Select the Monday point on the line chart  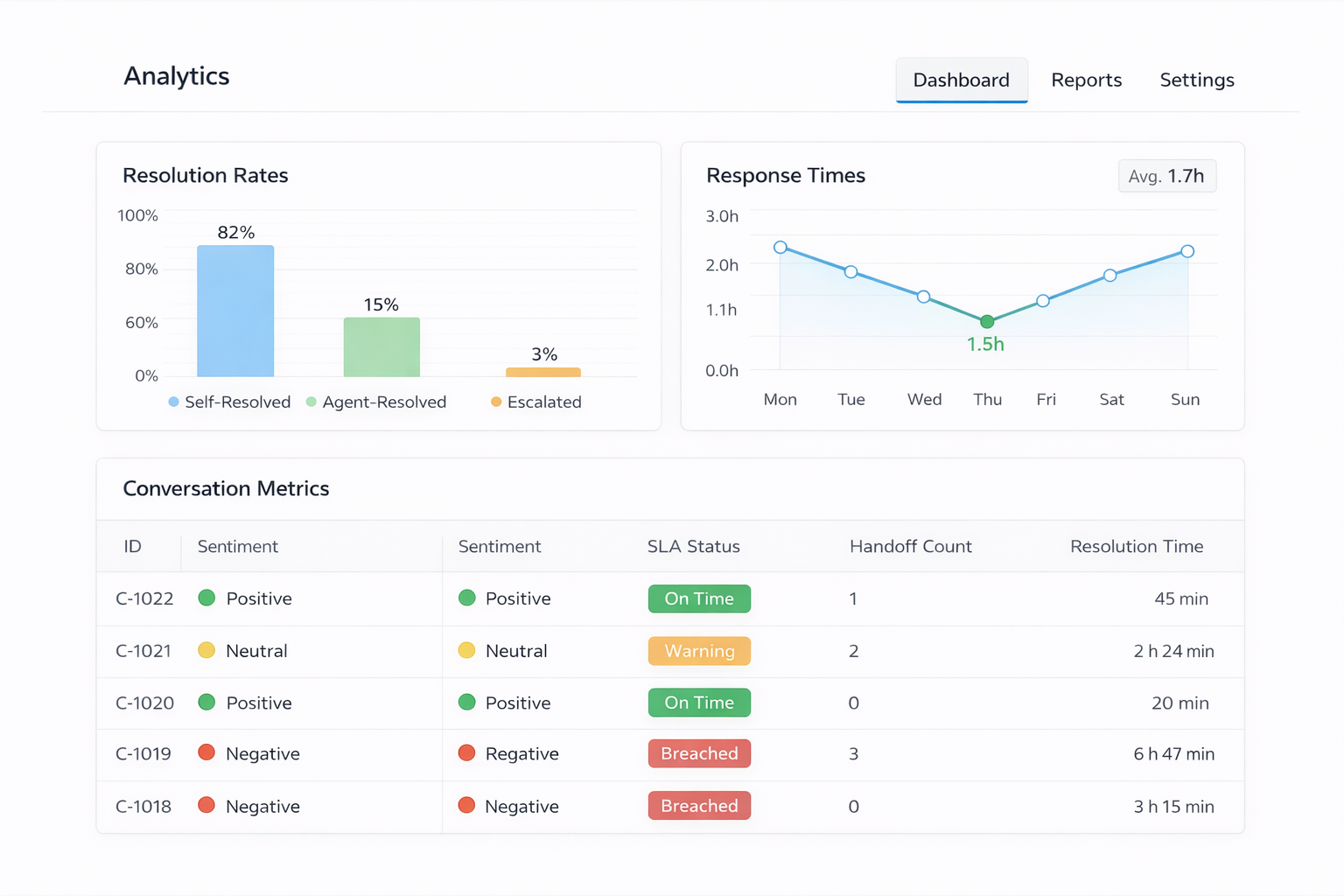click(x=780, y=247)
